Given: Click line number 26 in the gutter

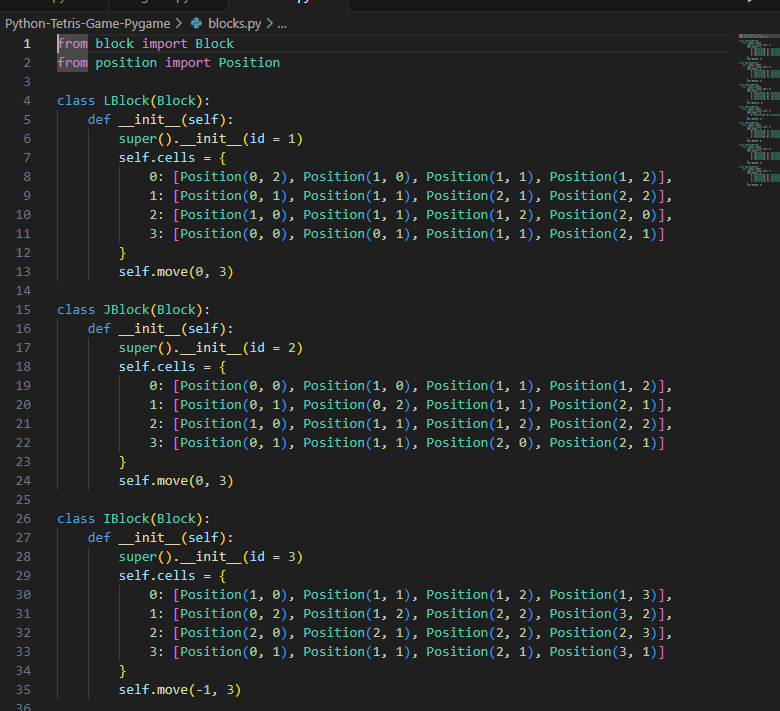Looking at the screenshot, I should point(24,519).
